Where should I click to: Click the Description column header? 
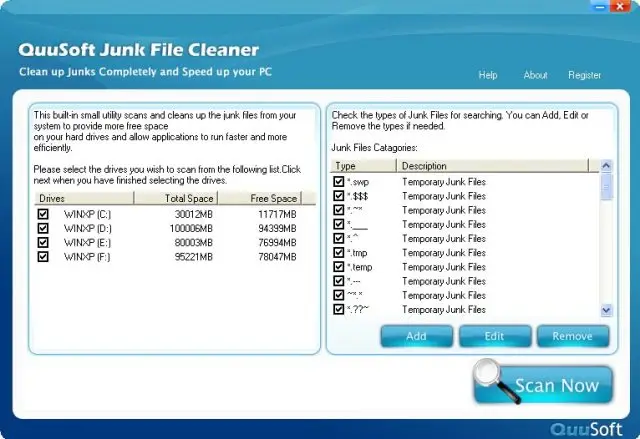coord(493,166)
